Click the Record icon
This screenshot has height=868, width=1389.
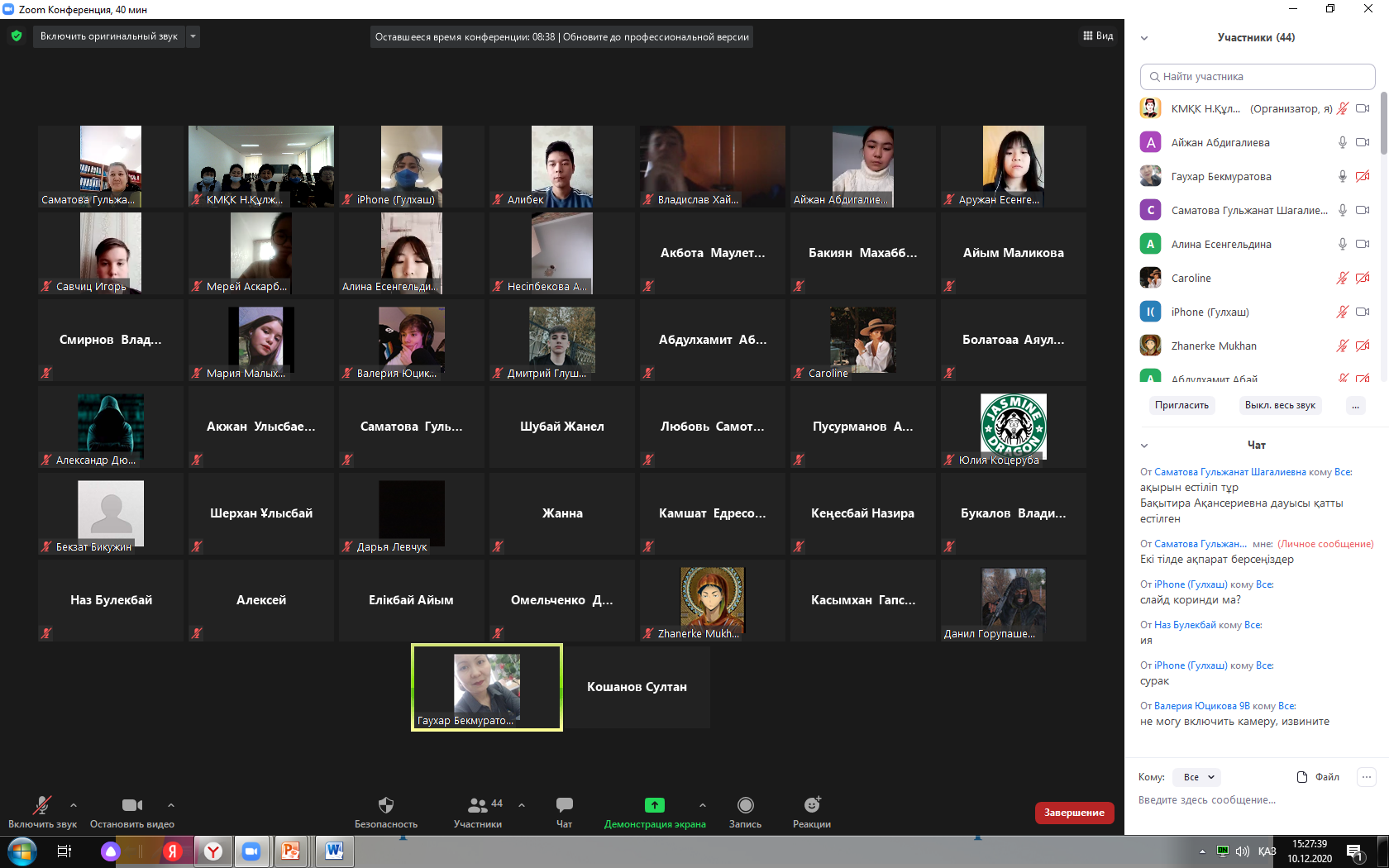[x=745, y=805]
